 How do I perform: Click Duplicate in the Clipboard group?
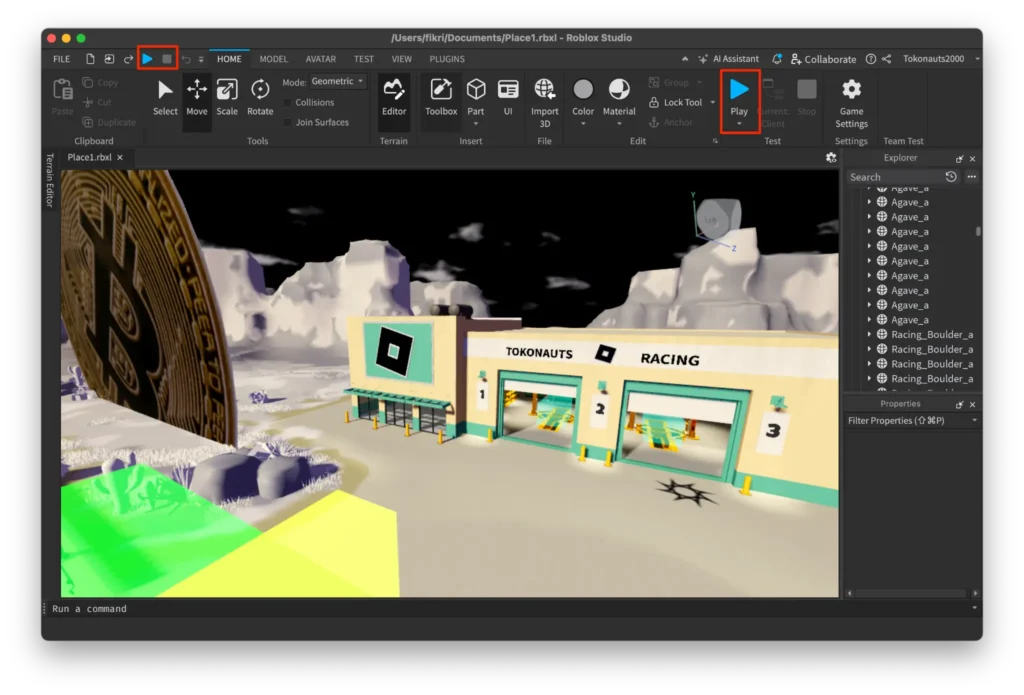pyautogui.click(x=109, y=122)
